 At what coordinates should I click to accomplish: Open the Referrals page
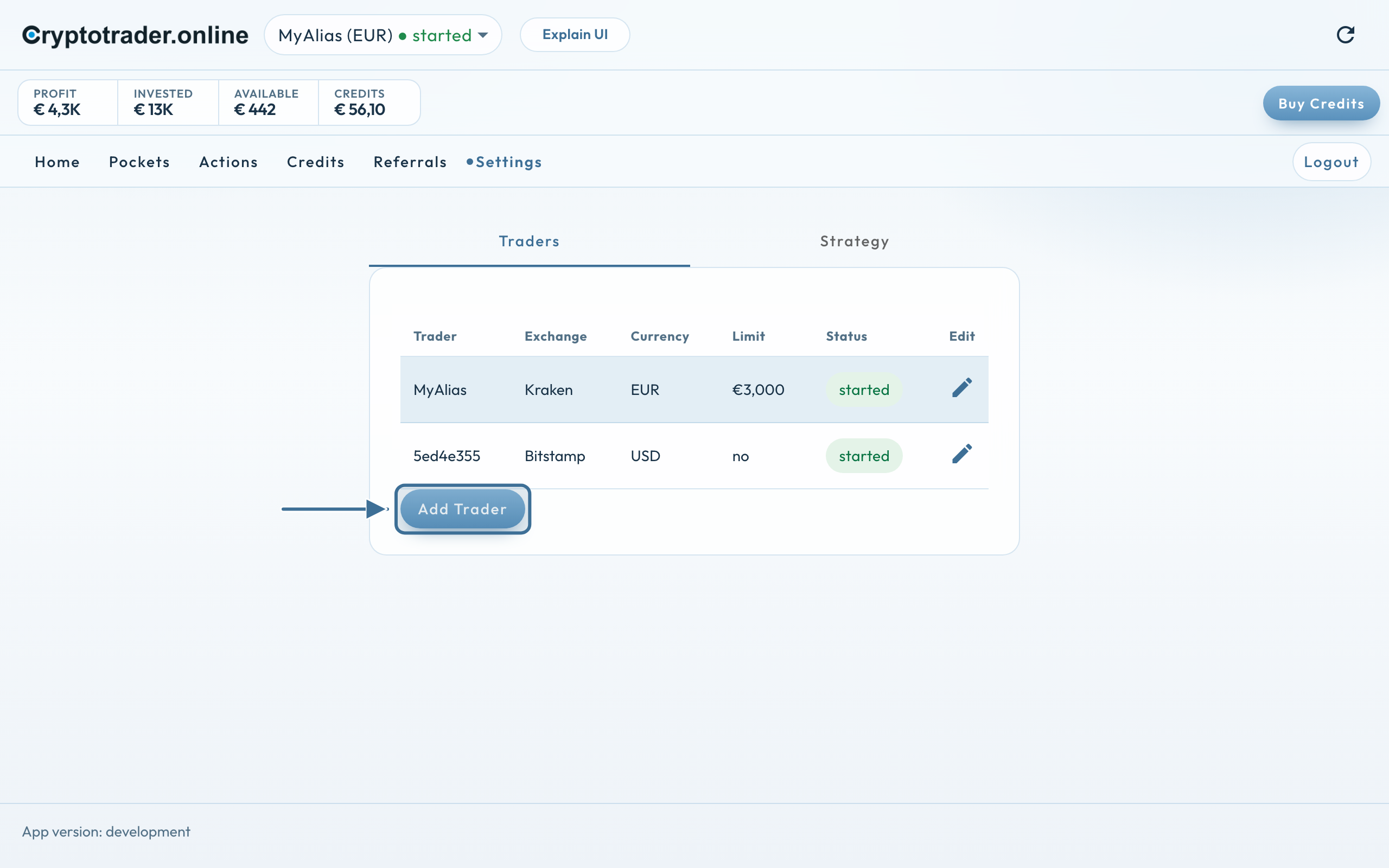(410, 162)
